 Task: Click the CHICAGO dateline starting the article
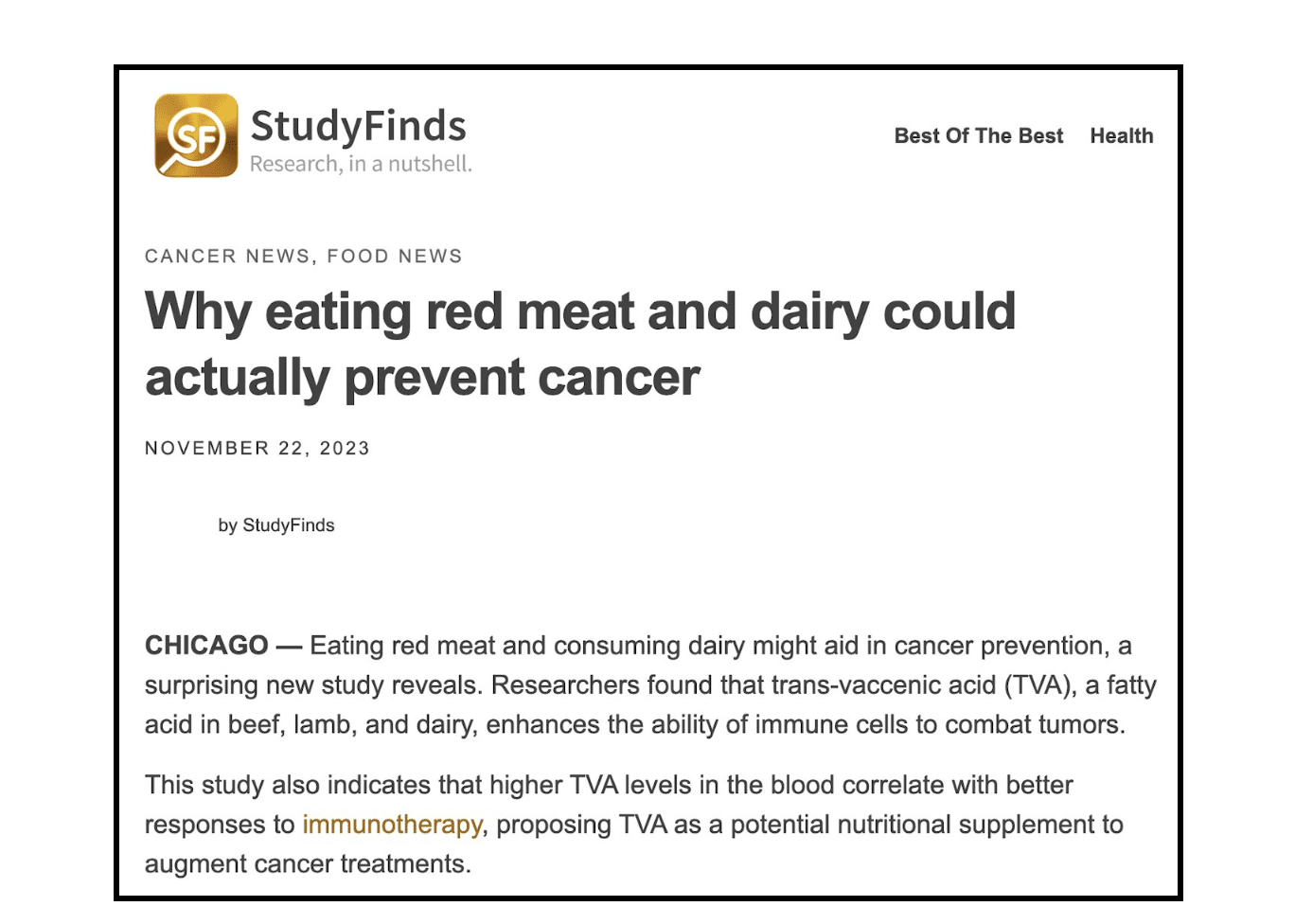pyautogui.click(x=204, y=645)
